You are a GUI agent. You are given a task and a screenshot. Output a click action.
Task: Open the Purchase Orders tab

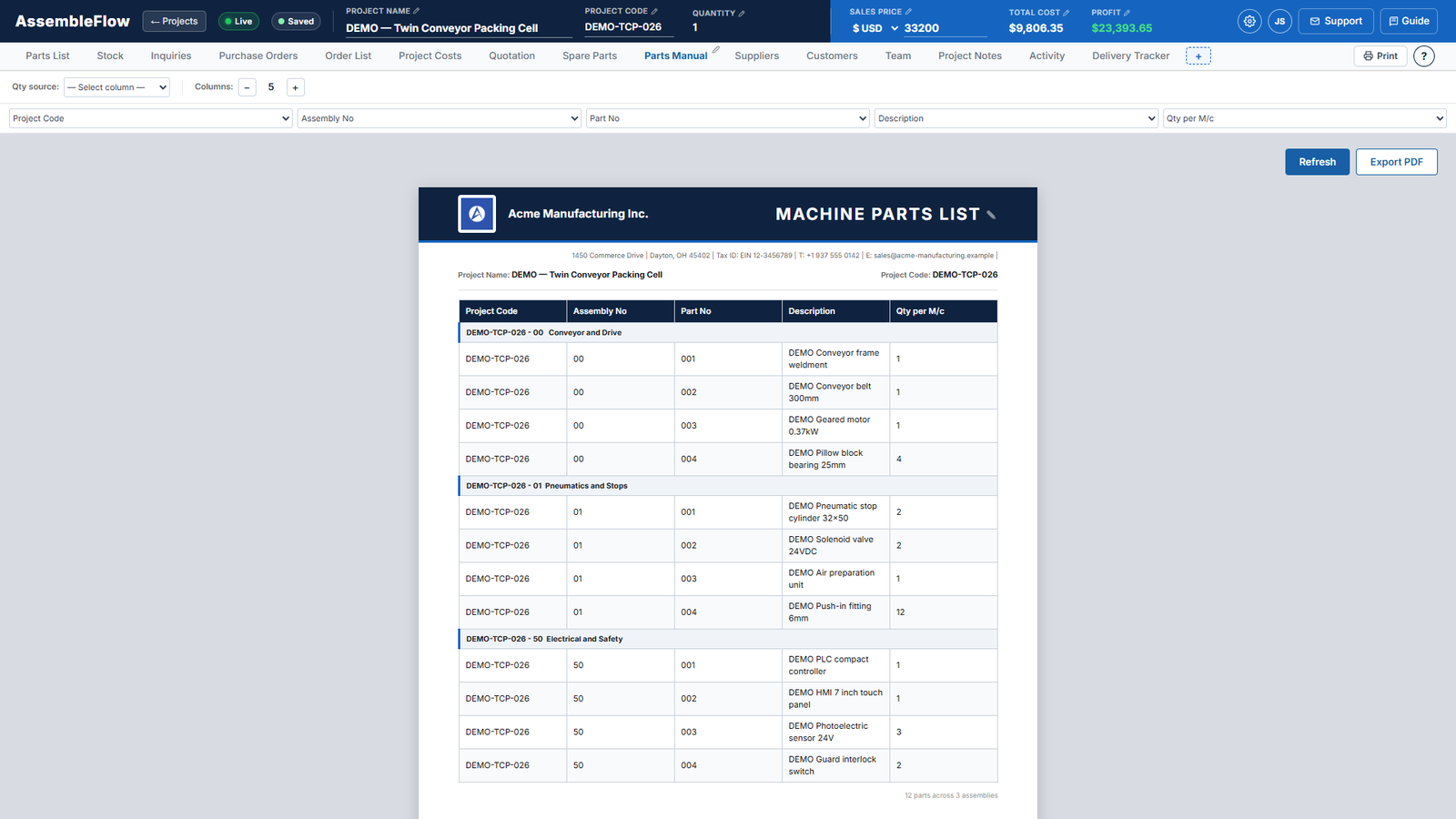click(258, 56)
